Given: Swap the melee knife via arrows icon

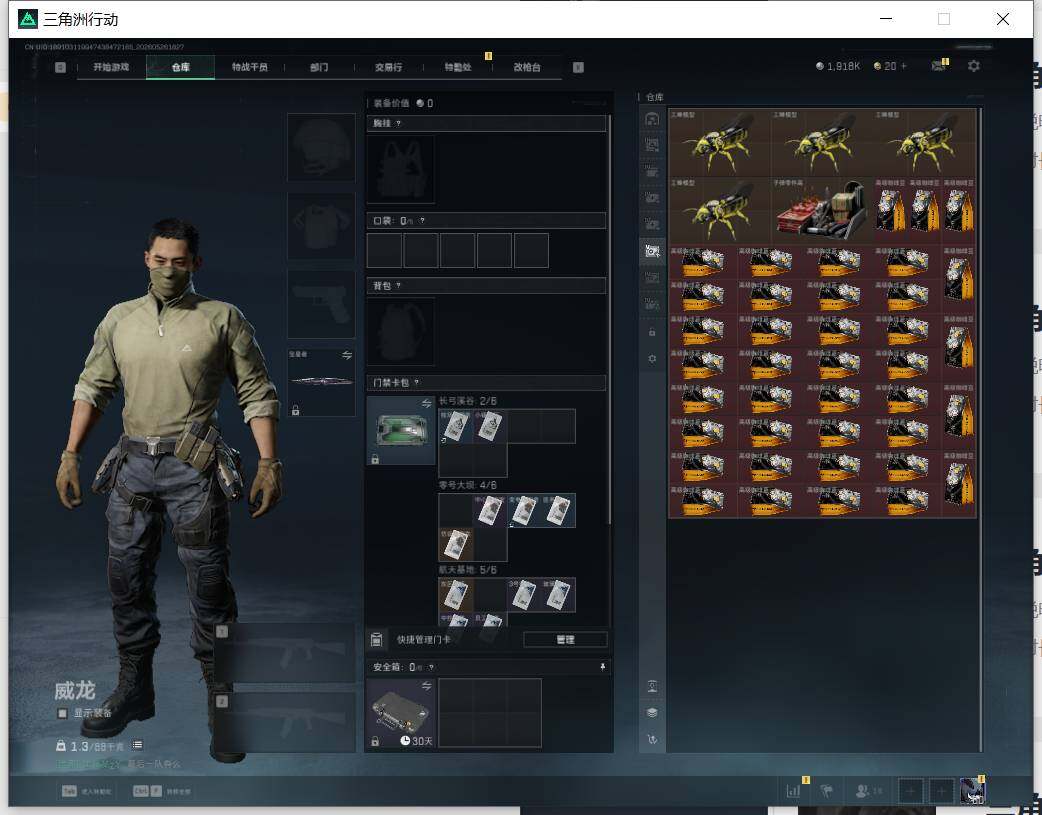Looking at the screenshot, I should coord(347,355).
